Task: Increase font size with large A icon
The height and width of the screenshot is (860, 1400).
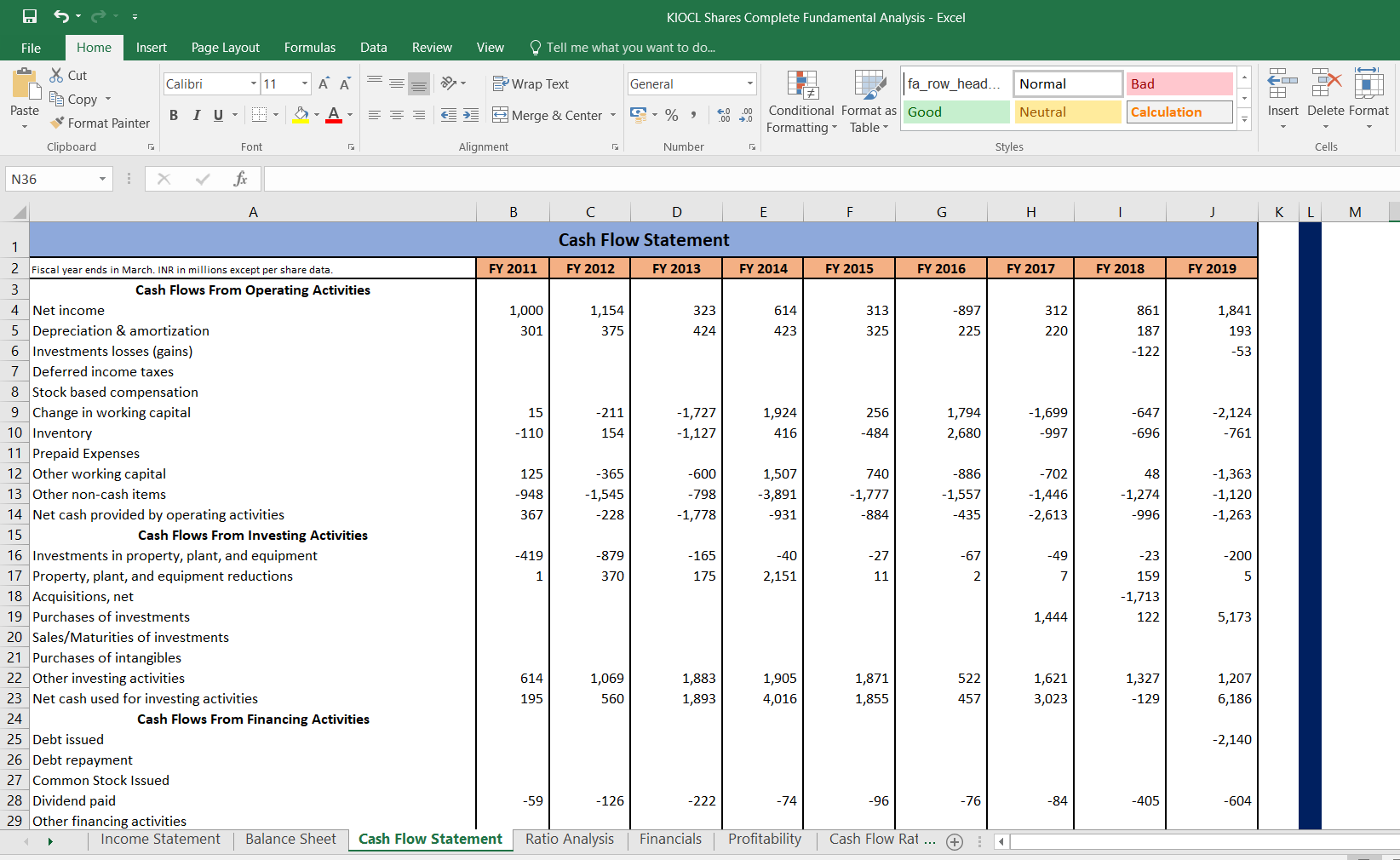Action: (324, 83)
